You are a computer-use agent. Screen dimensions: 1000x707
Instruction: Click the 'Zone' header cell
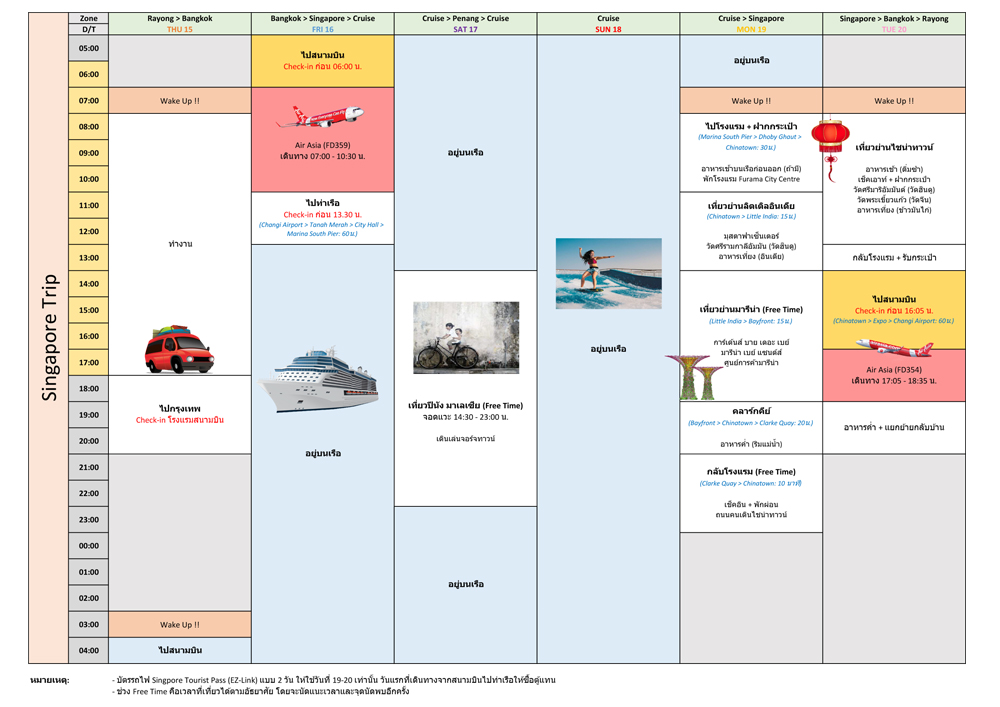click(89, 18)
